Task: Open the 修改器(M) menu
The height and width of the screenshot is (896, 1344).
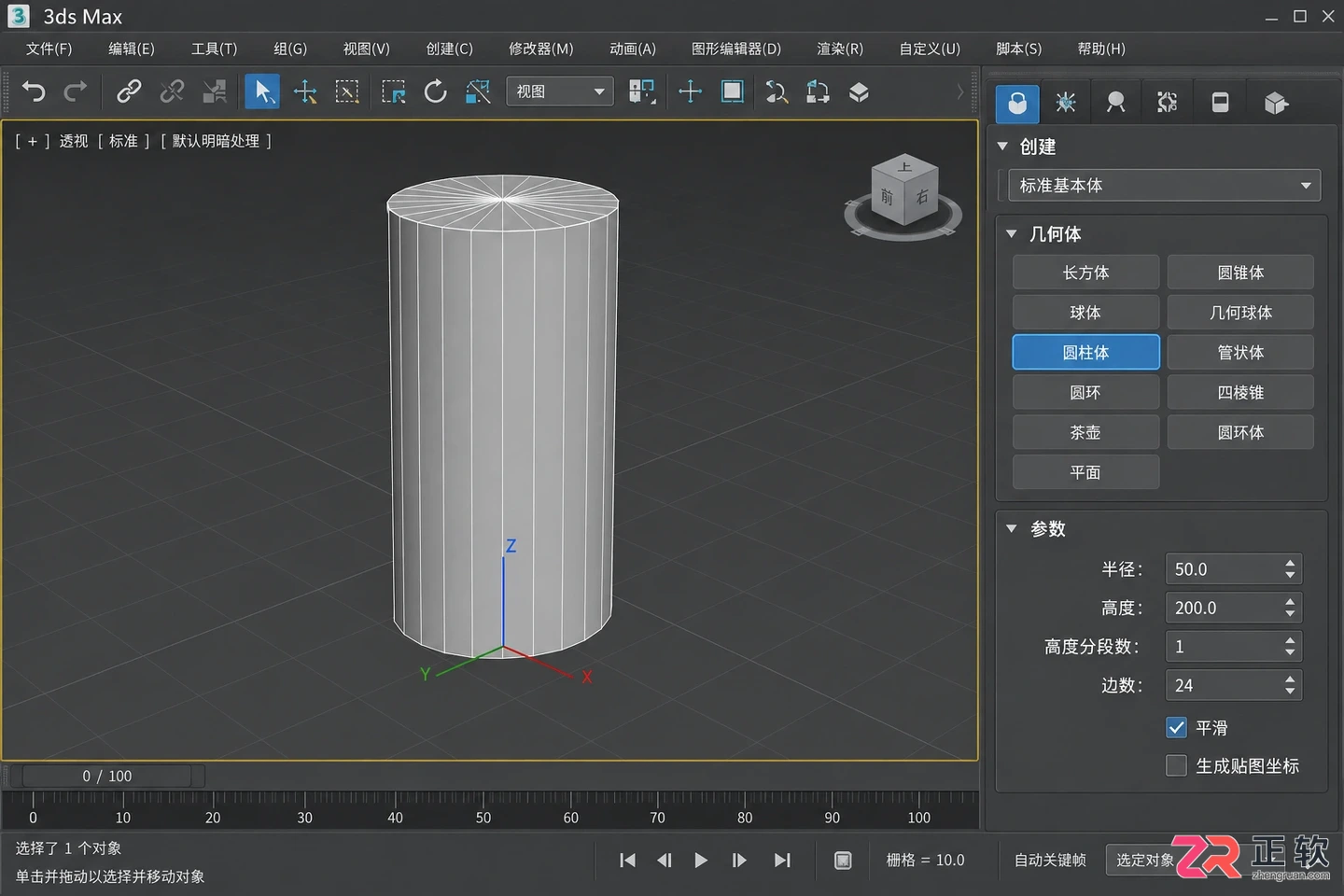Action: pyautogui.click(x=541, y=49)
